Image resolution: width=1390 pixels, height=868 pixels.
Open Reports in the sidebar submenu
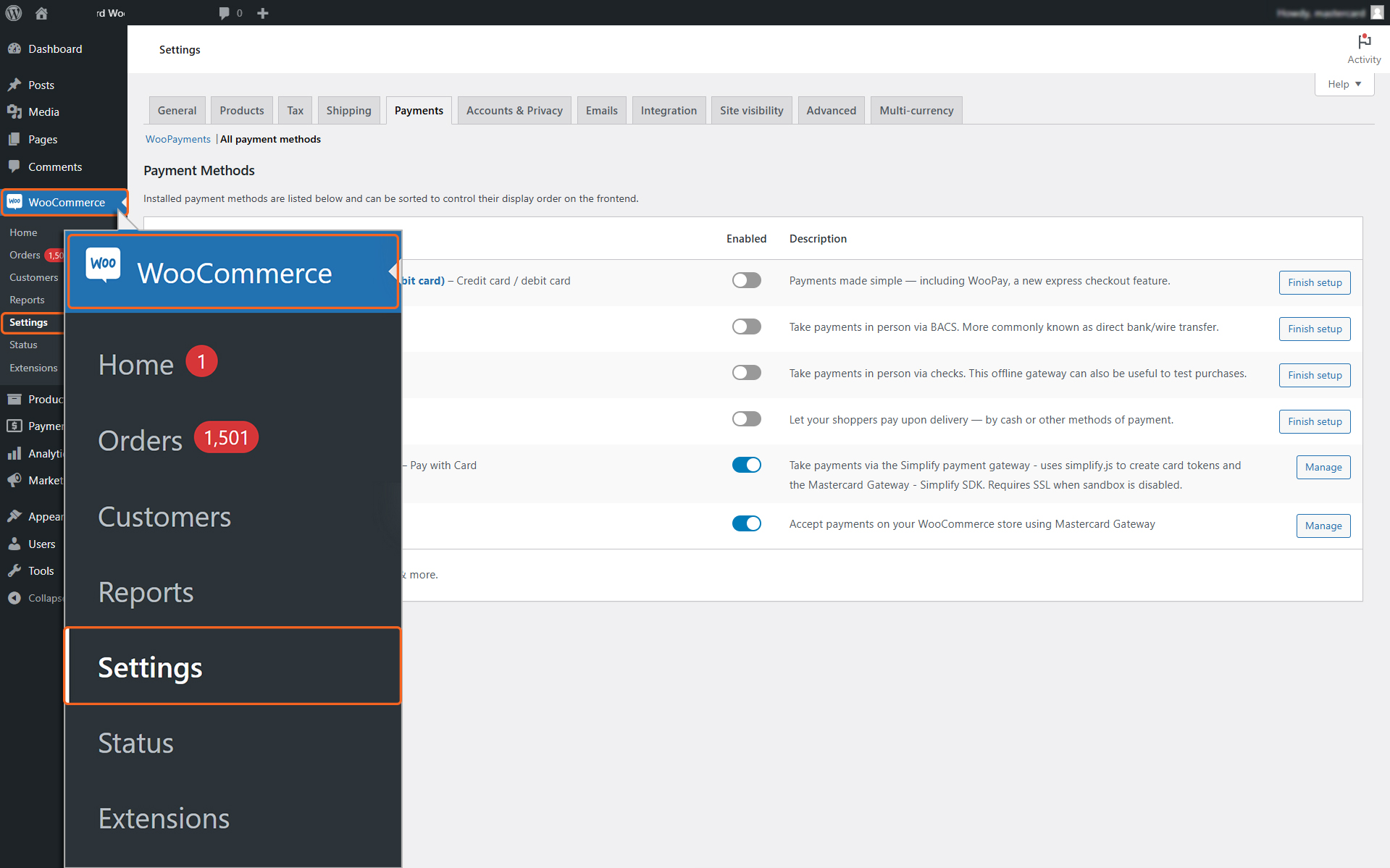27,300
